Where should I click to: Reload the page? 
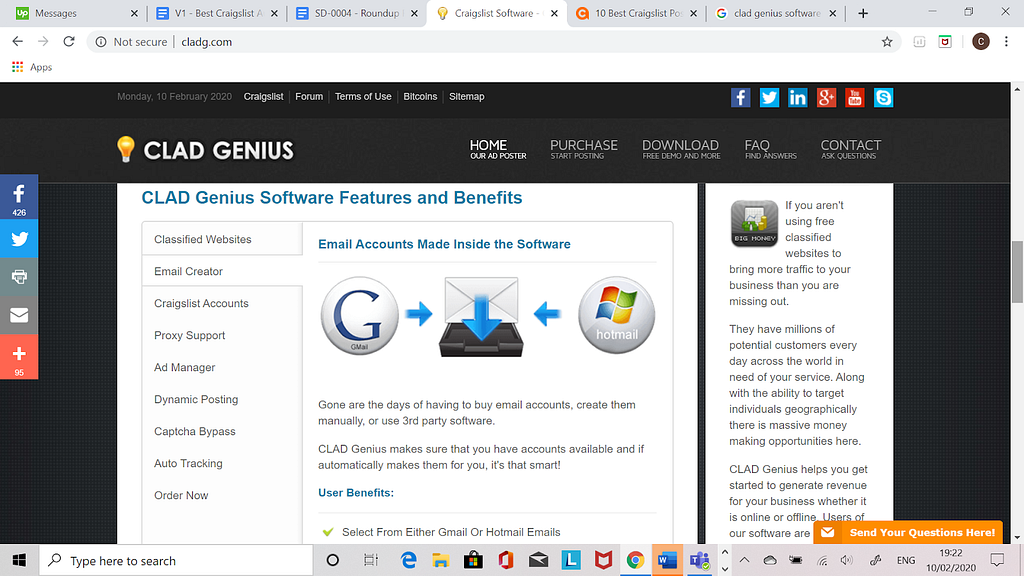click(69, 42)
